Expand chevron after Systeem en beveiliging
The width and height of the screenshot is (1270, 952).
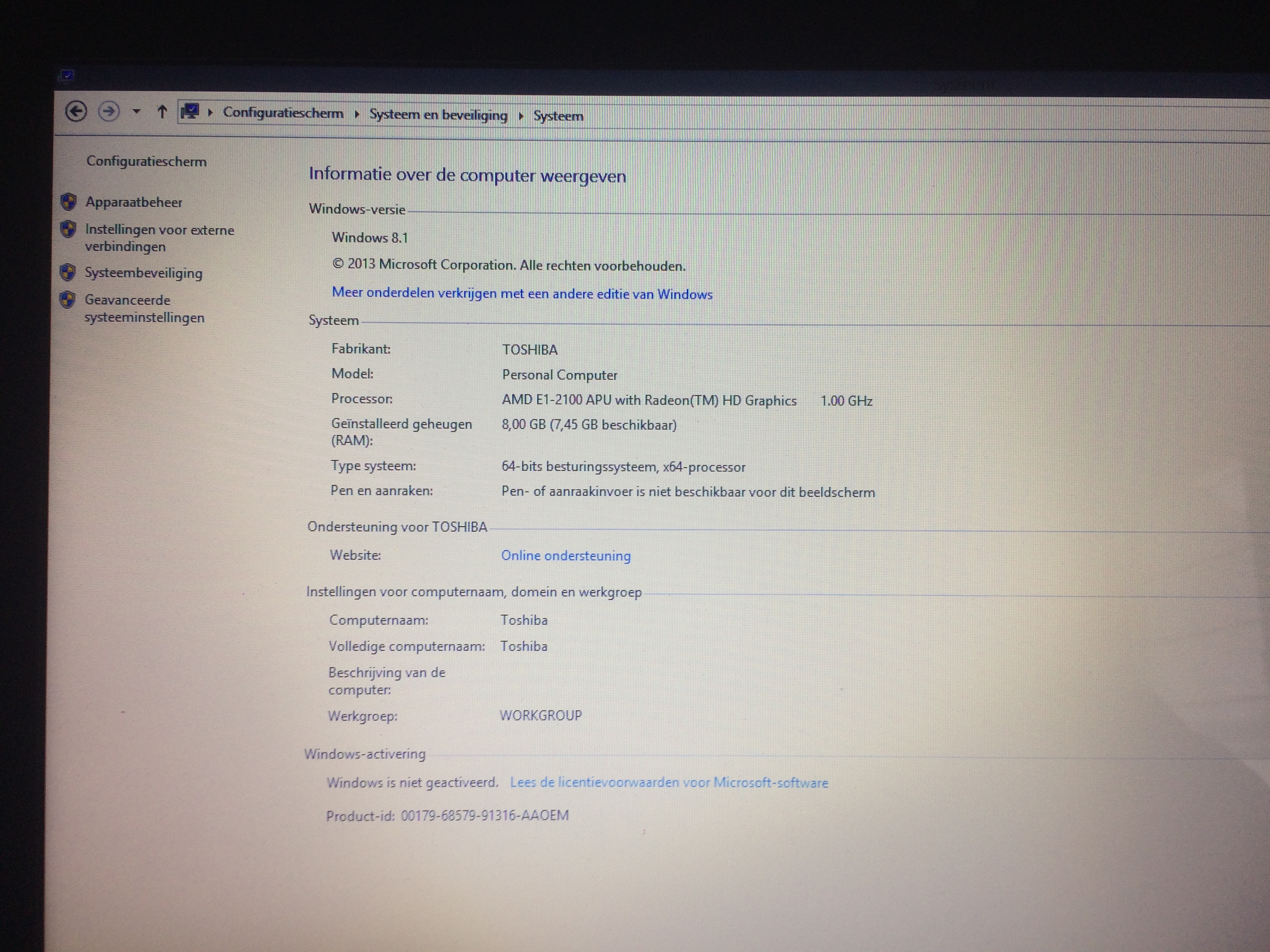click(x=521, y=116)
